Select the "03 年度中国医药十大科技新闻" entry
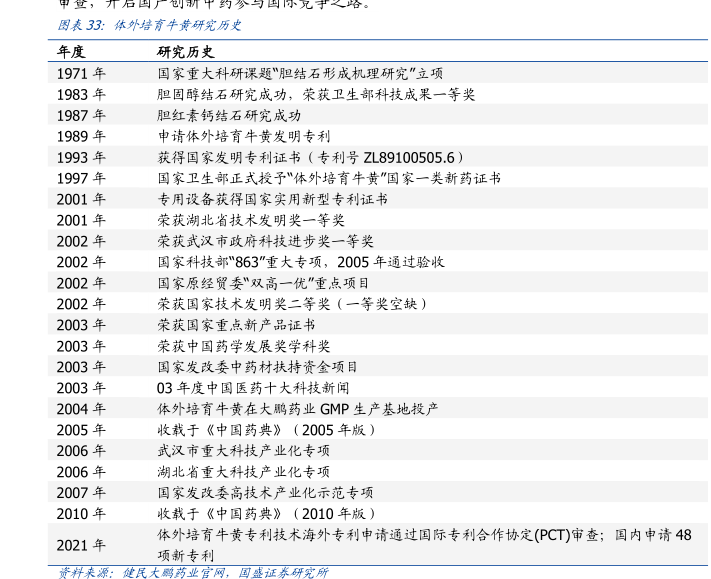The image size is (711, 579). [x=253, y=388]
